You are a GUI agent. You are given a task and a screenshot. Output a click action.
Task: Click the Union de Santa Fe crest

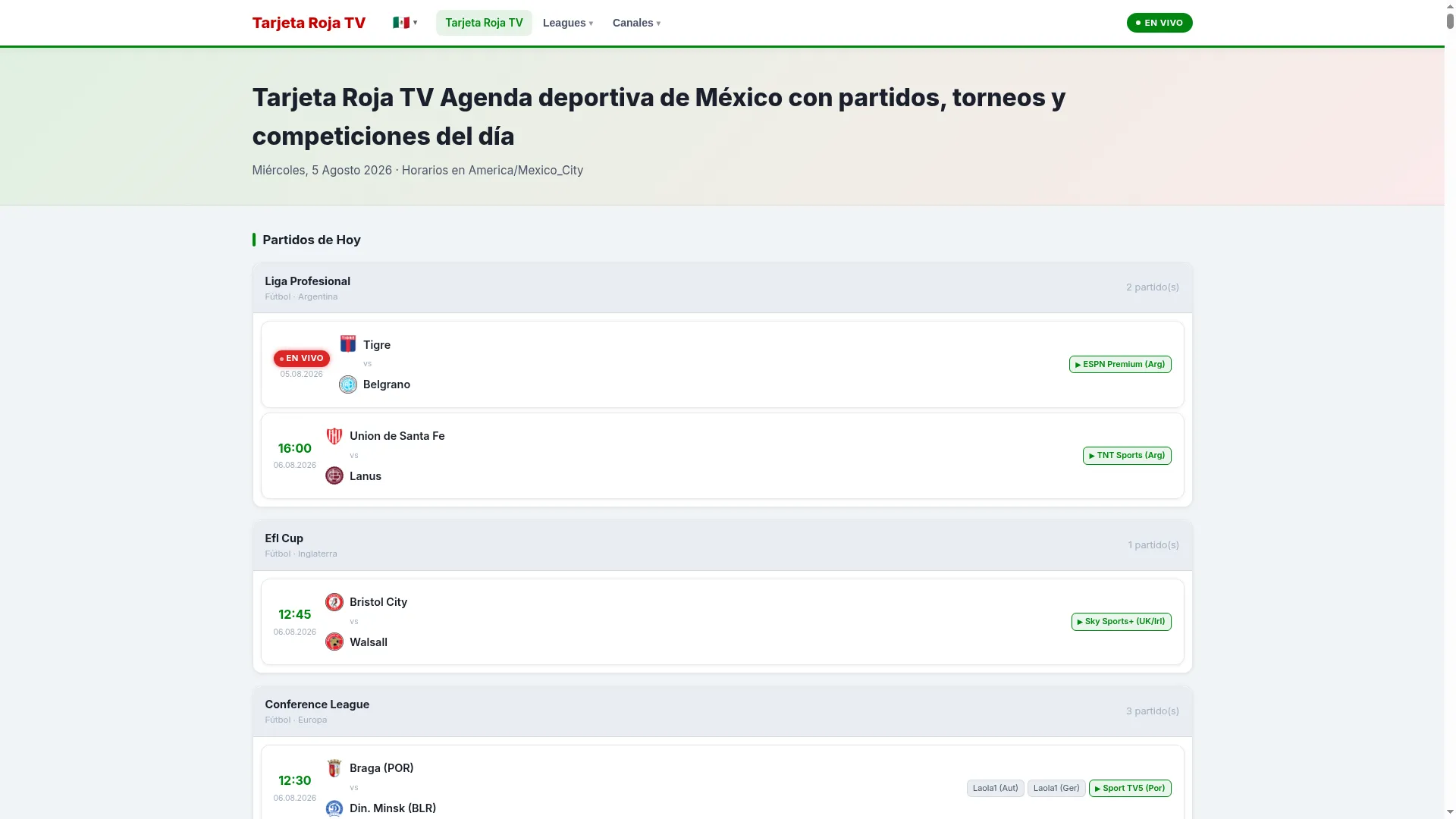pyautogui.click(x=334, y=436)
